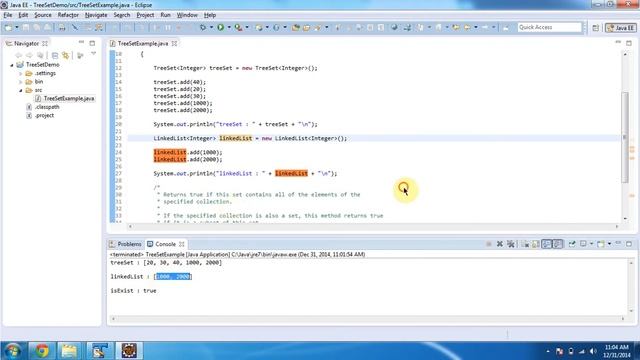Screen dimensions: 640x360
Task: Click the Windows Start button
Action: [13, 351]
